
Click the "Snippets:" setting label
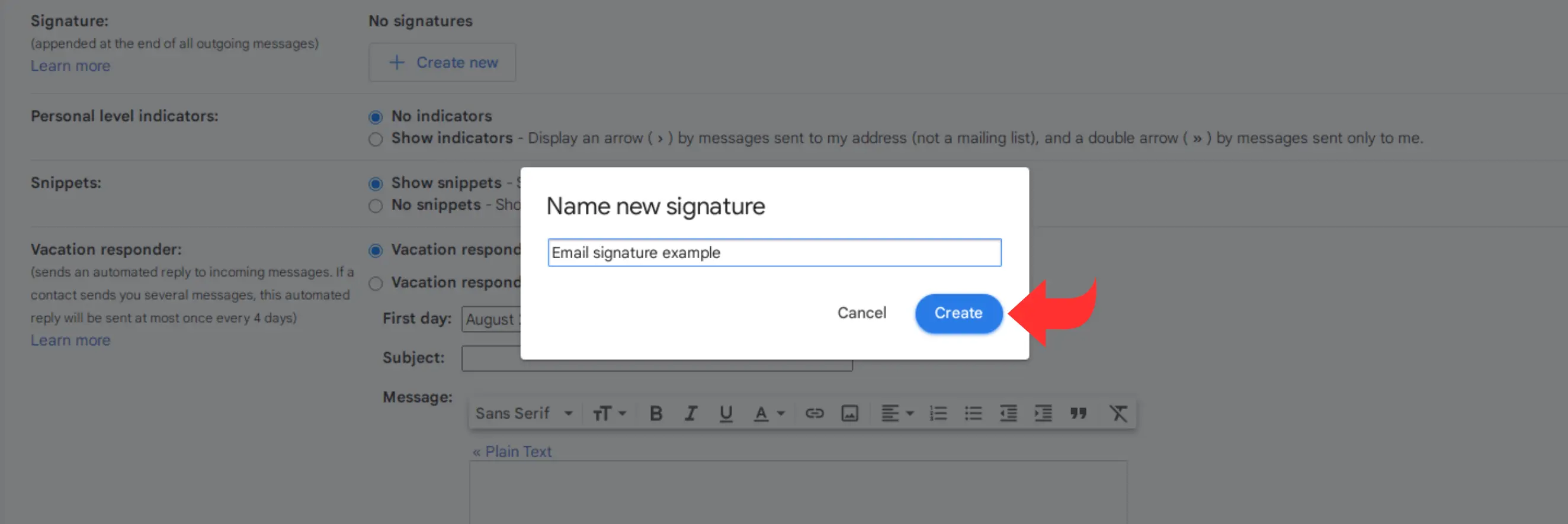coord(66,182)
